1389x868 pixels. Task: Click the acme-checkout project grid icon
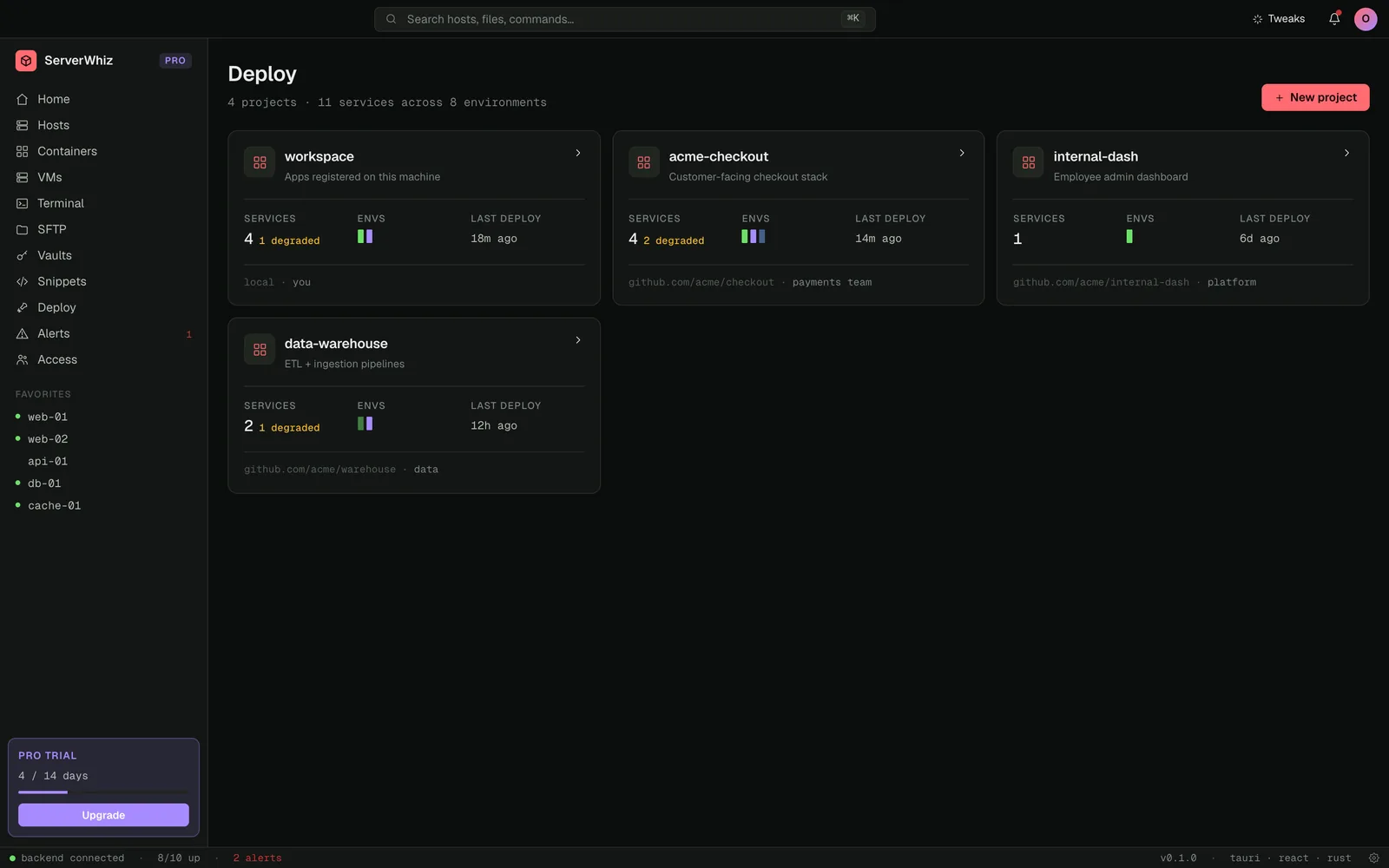[644, 162]
